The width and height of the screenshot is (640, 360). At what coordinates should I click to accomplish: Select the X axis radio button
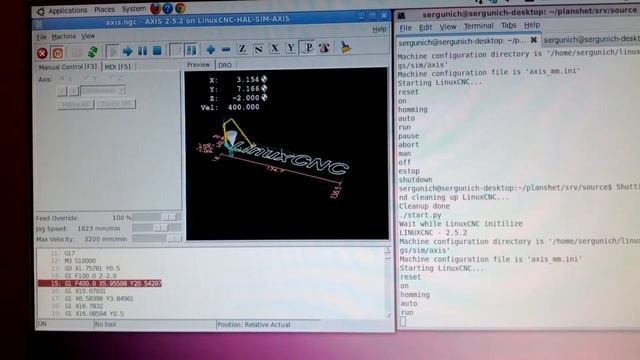pyautogui.click(x=66, y=78)
